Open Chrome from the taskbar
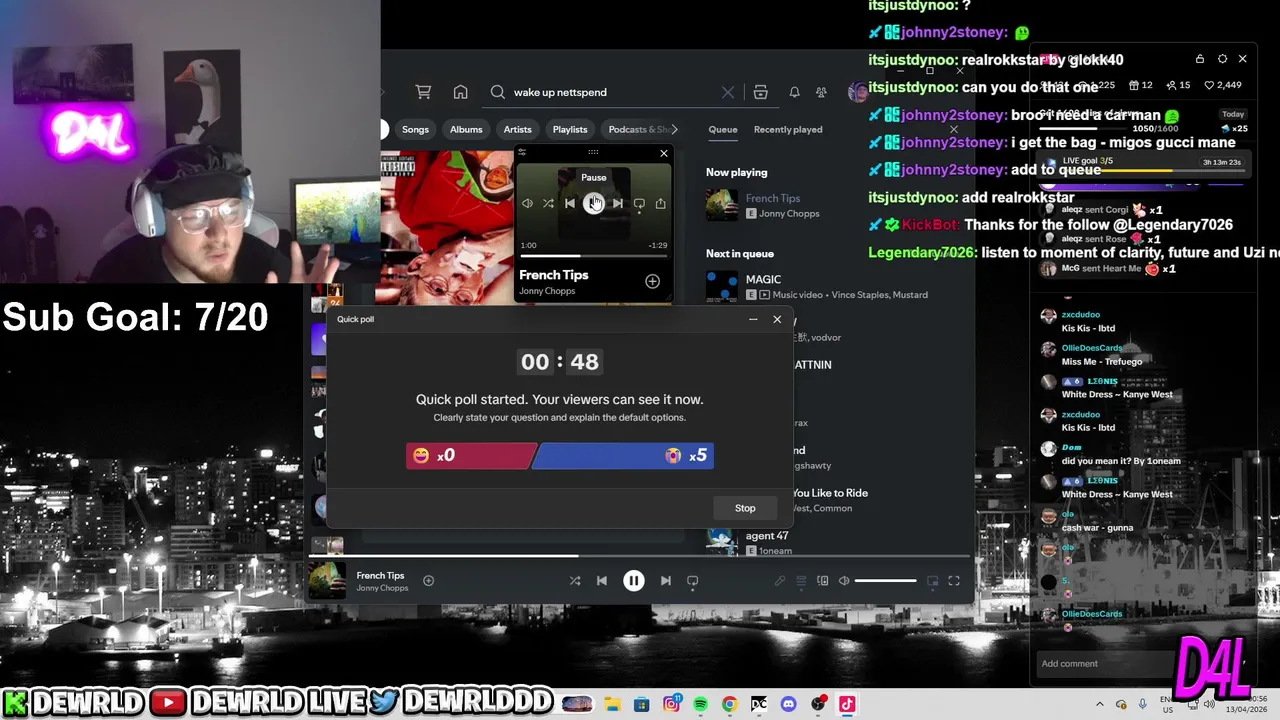The height and width of the screenshot is (720, 1280). pos(729,704)
